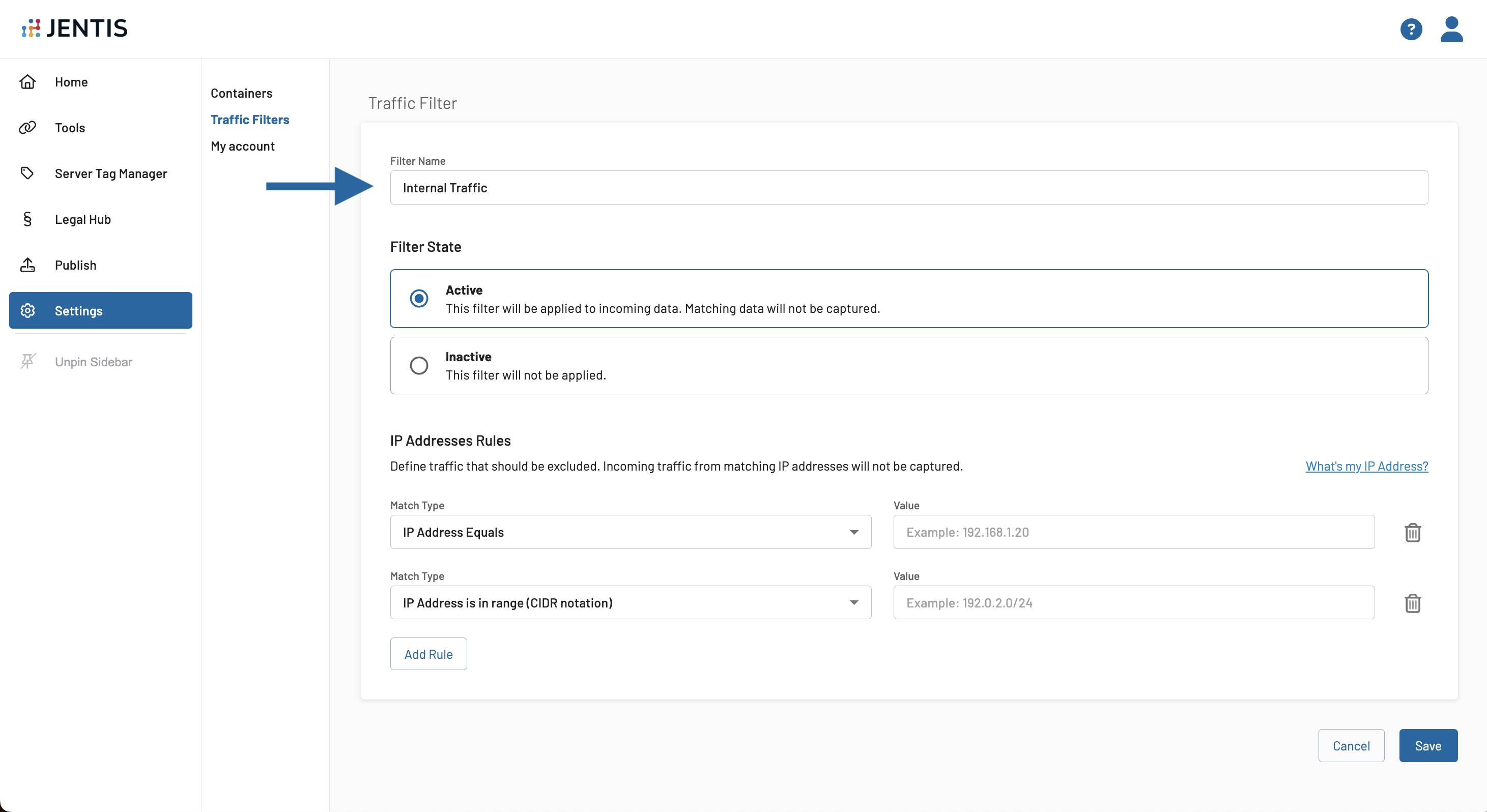Image resolution: width=1487 pixels, height=812 pixels.
Task: Expand the CIDR notation match type dropdown
Action: [631, 603]
